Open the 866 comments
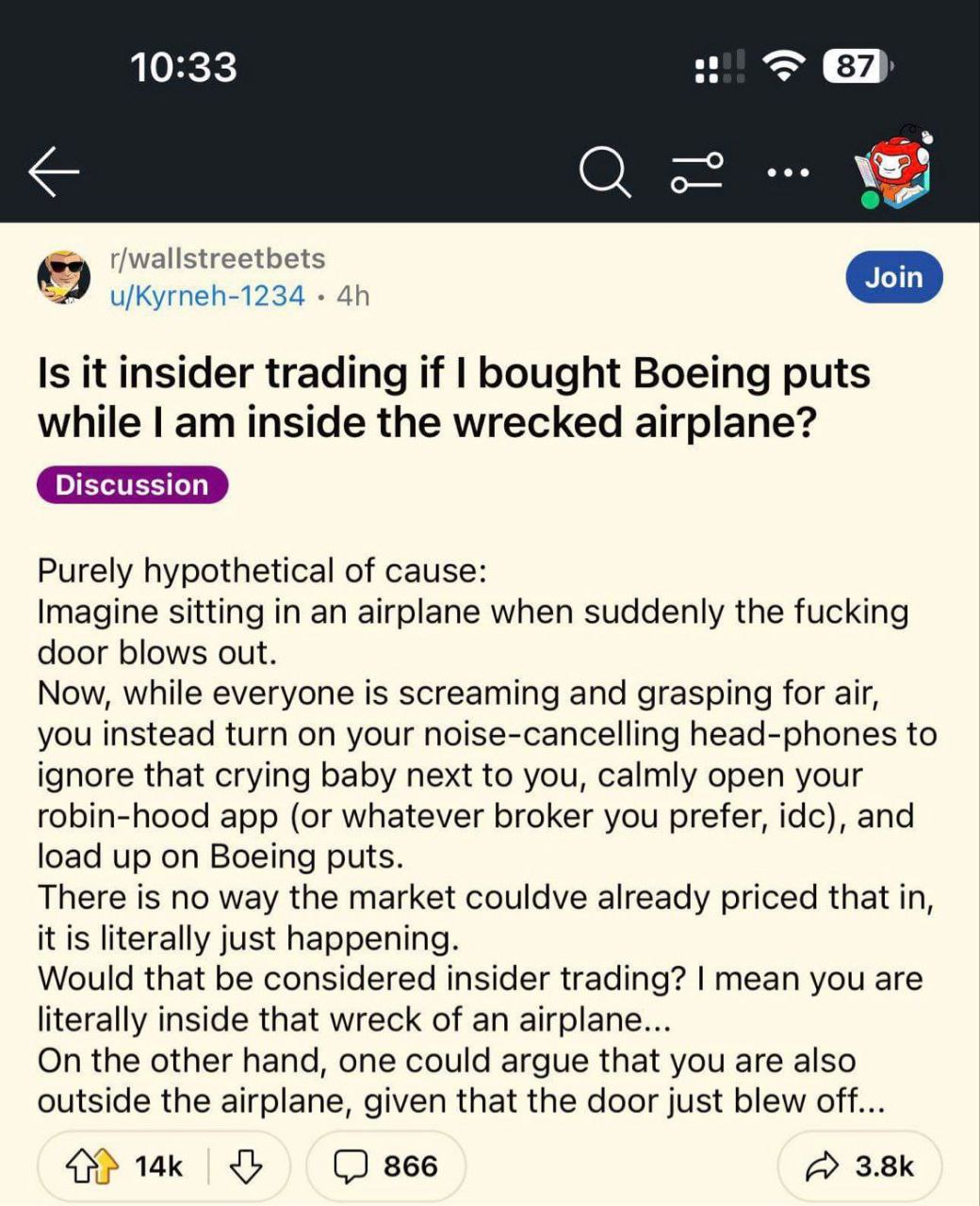This screenshot has width=980, height=1206. click(386, 1166)
